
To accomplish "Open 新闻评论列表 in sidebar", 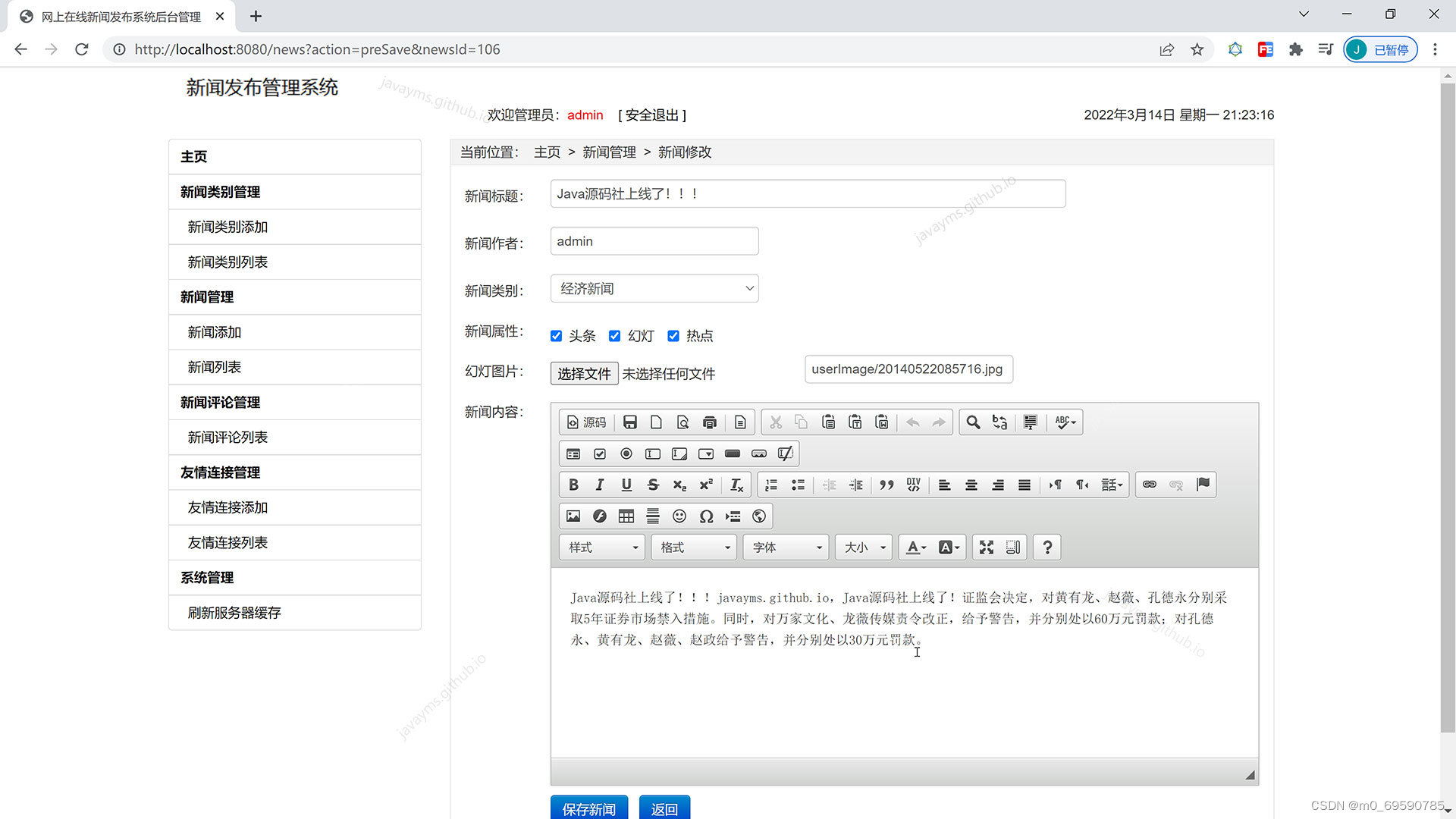I will tap(295, 438).
